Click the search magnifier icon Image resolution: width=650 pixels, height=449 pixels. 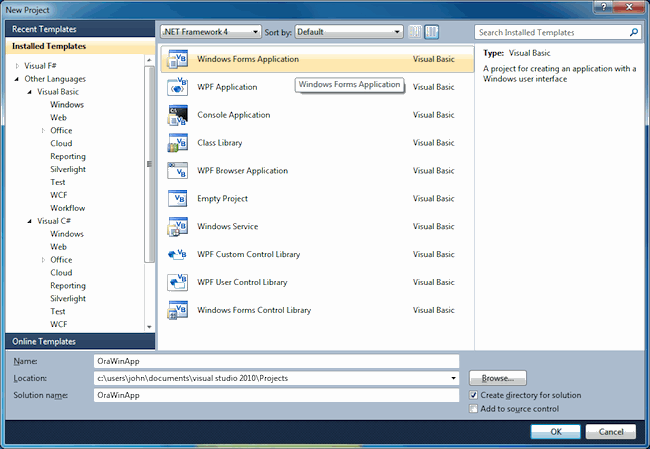(633, 32)
